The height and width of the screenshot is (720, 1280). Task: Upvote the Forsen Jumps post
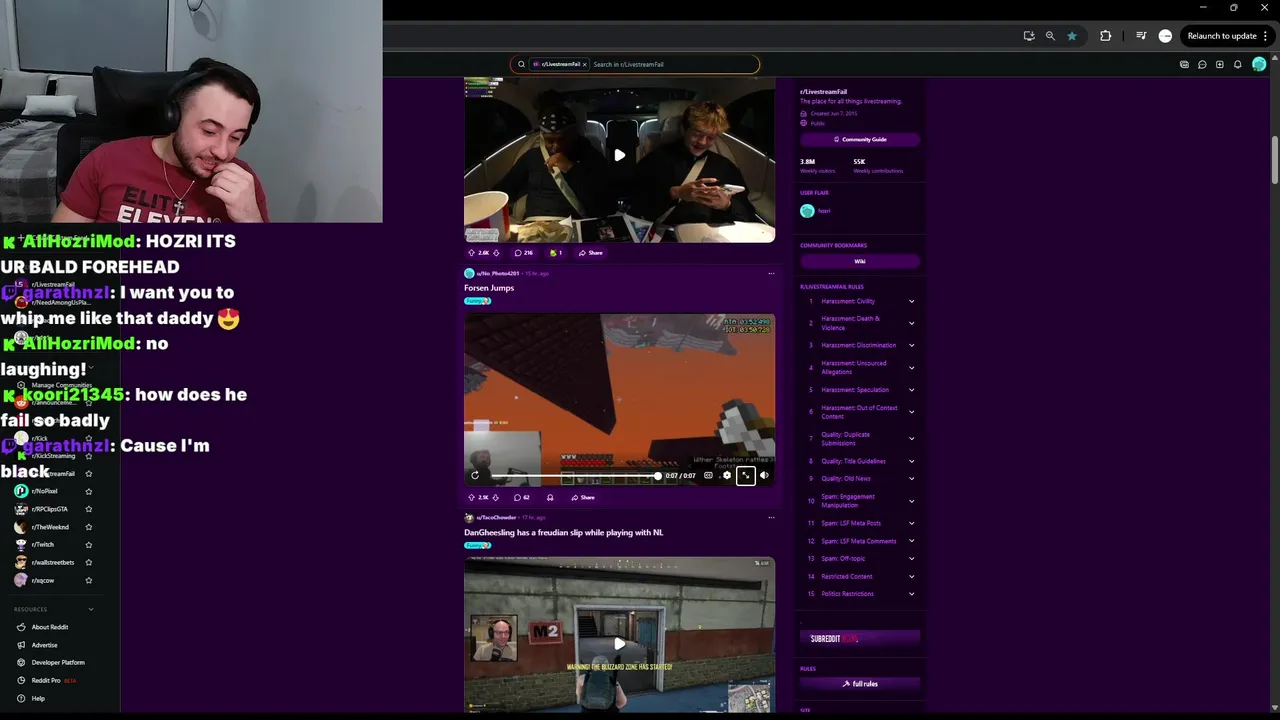click(471, 497)
